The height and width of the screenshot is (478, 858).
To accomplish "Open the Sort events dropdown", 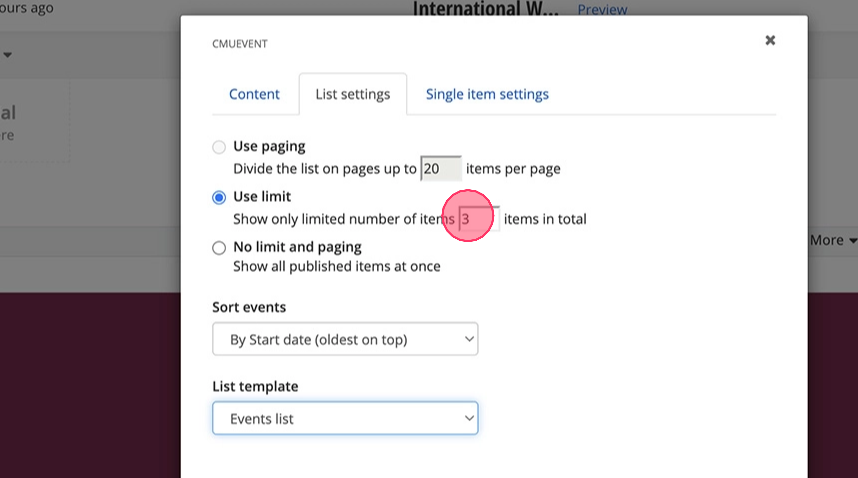I will [345, 339].
